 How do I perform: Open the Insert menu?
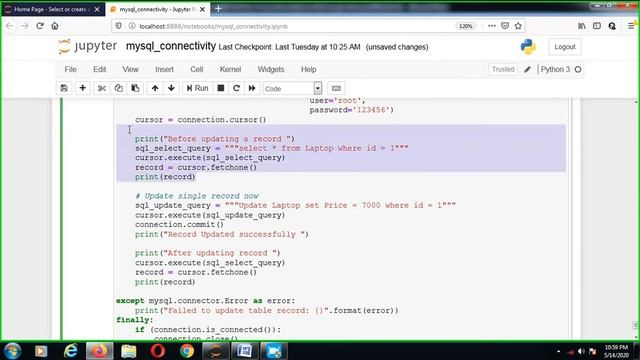click(164, 69)
